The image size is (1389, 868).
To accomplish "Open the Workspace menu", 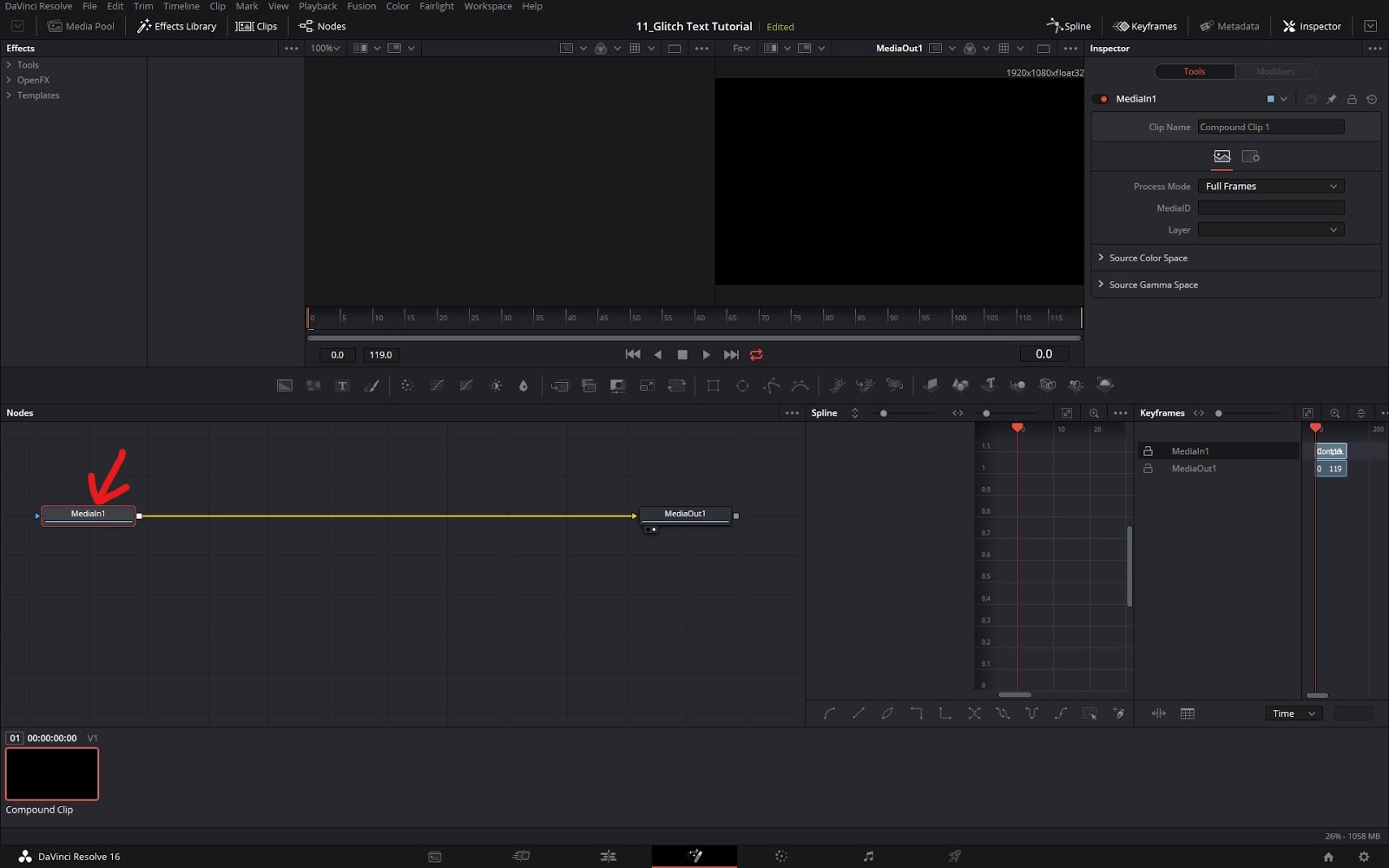I will tap(488, 6).
